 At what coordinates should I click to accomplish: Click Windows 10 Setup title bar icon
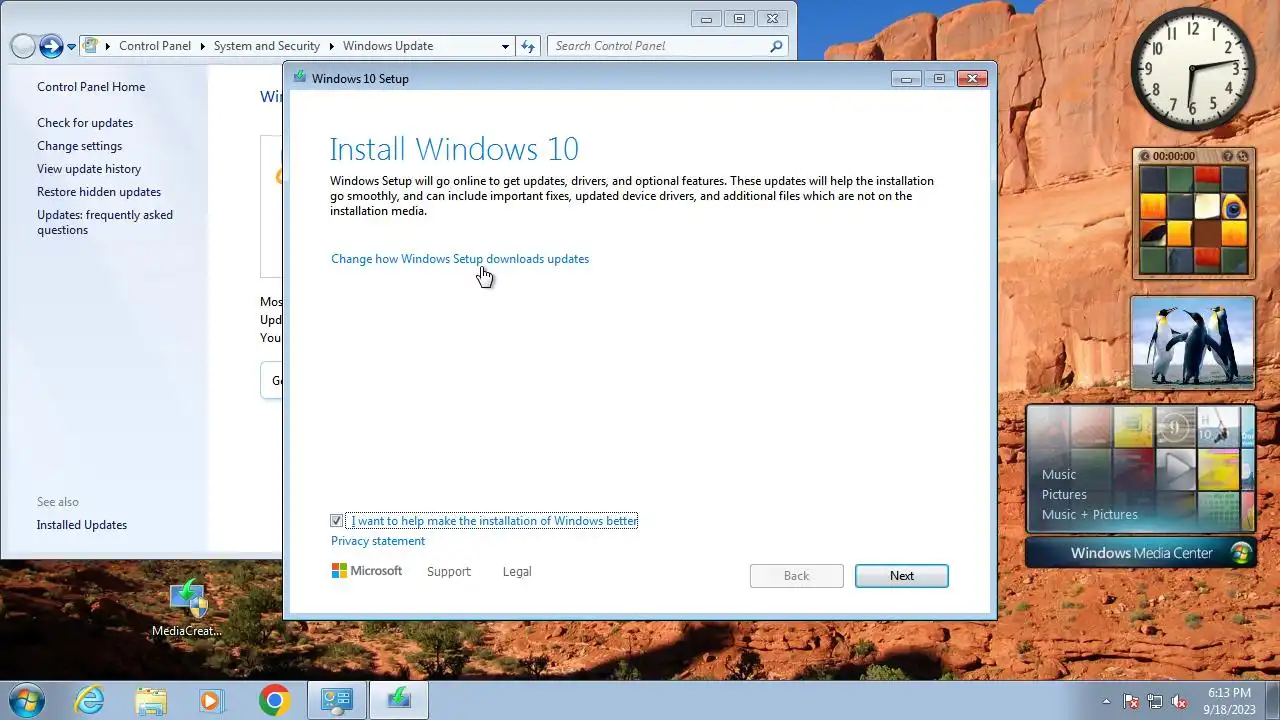click(x=300, y=78)
